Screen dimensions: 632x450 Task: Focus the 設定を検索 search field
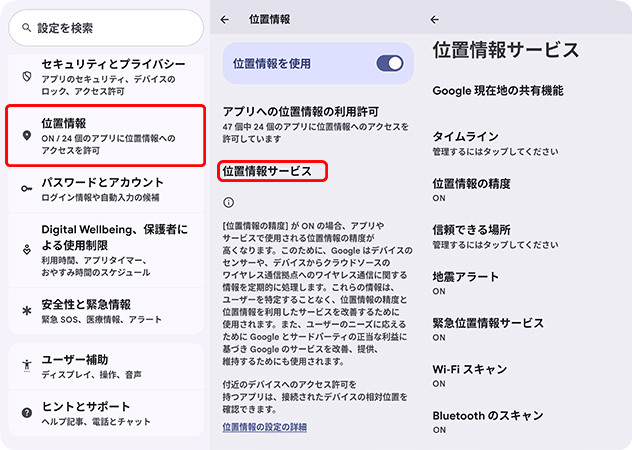[106, 28]
